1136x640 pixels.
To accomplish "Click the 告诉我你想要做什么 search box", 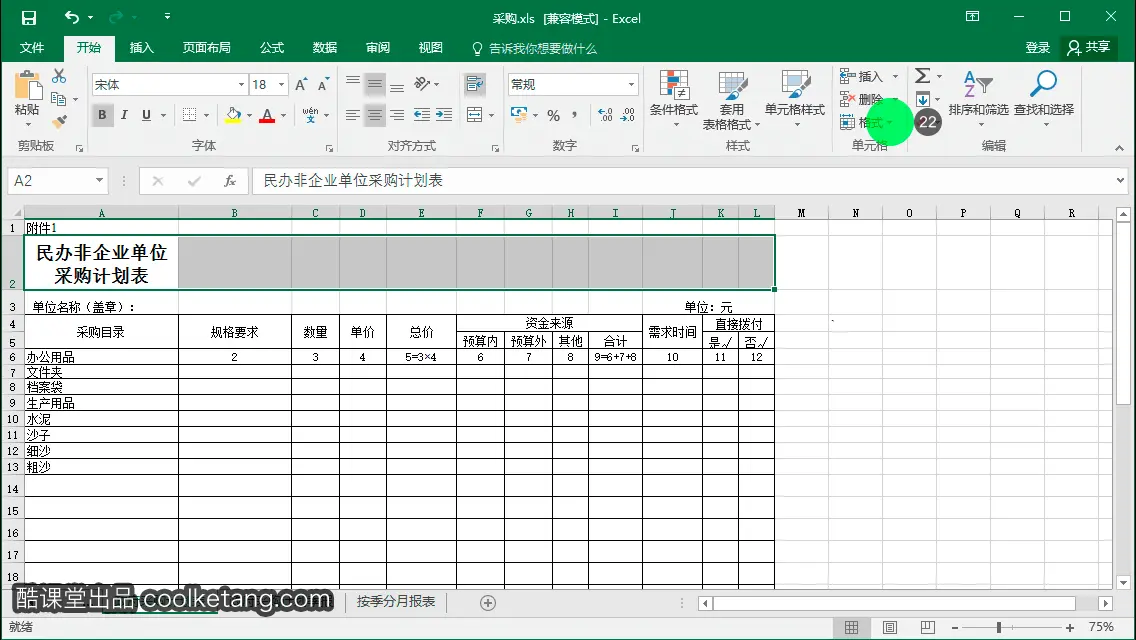I will click(535, 49).
